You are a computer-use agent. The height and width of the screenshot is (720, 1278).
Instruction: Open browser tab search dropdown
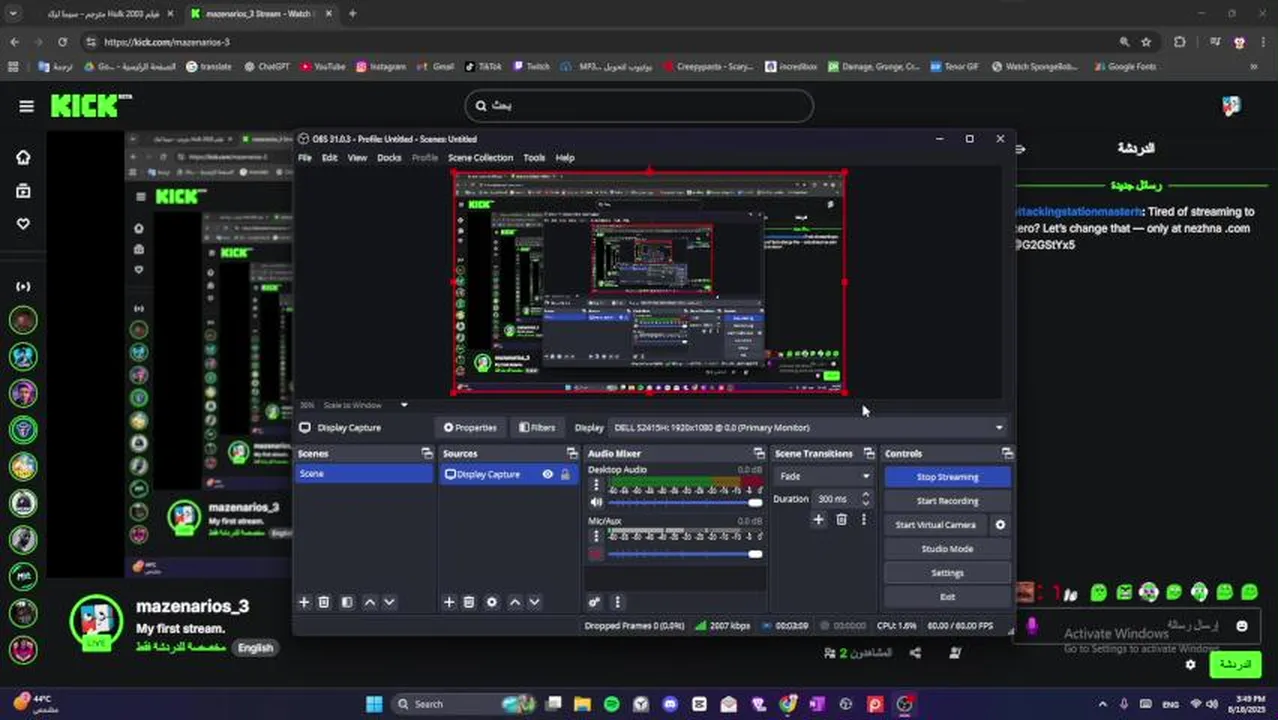click(13, 14)
